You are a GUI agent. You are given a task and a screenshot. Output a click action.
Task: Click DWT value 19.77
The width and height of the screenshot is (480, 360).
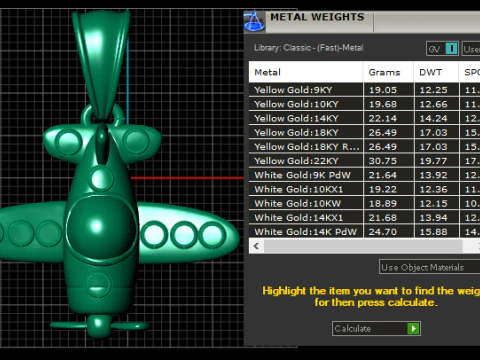433,161
